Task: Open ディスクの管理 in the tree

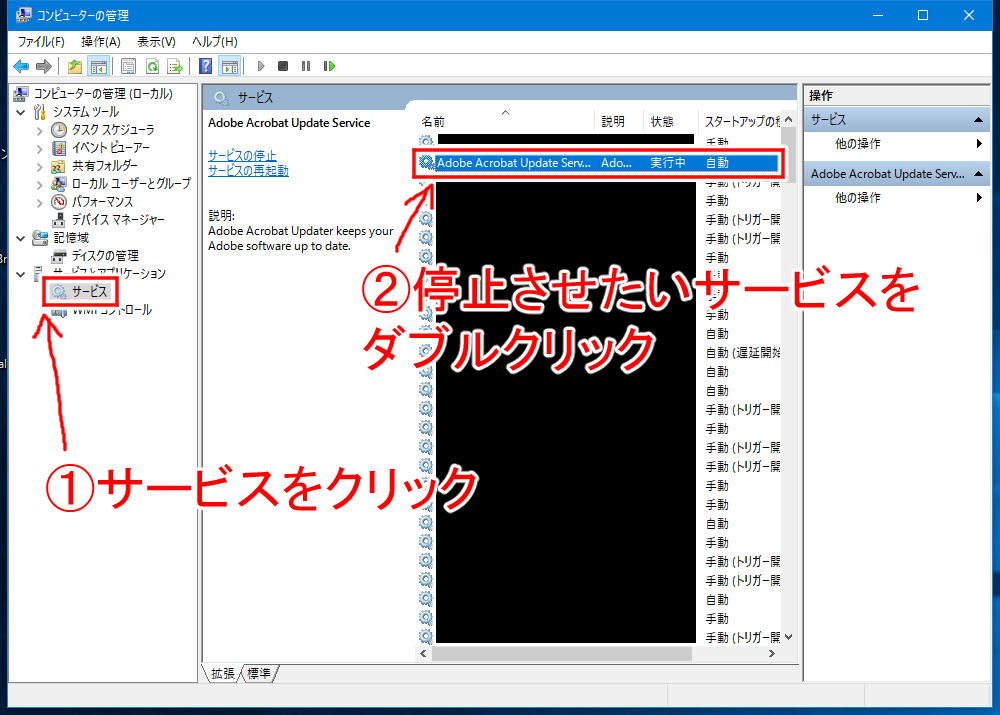Action: [105, 255]
